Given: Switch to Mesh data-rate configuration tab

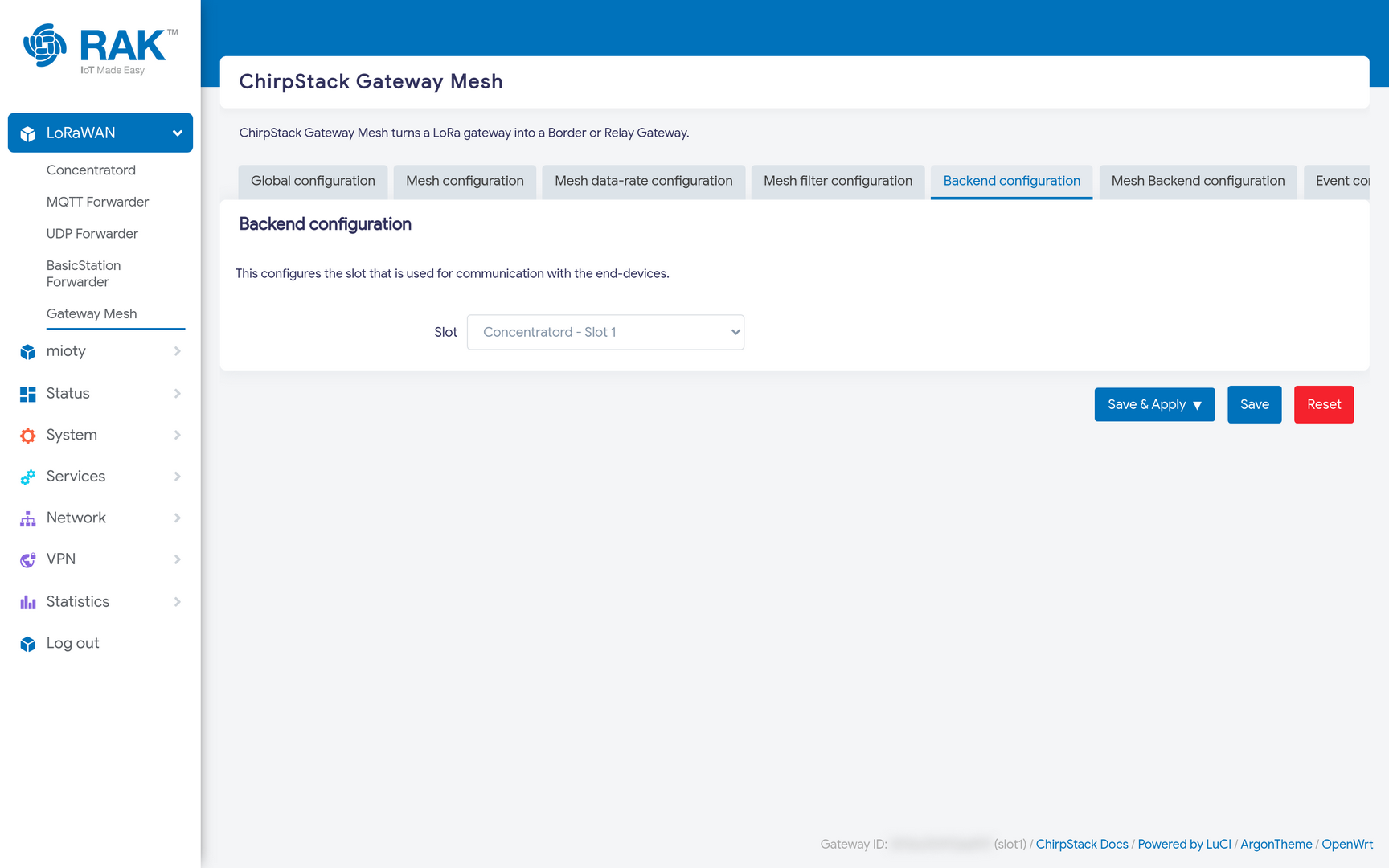Looking at the screenshot, I should 644,182.
